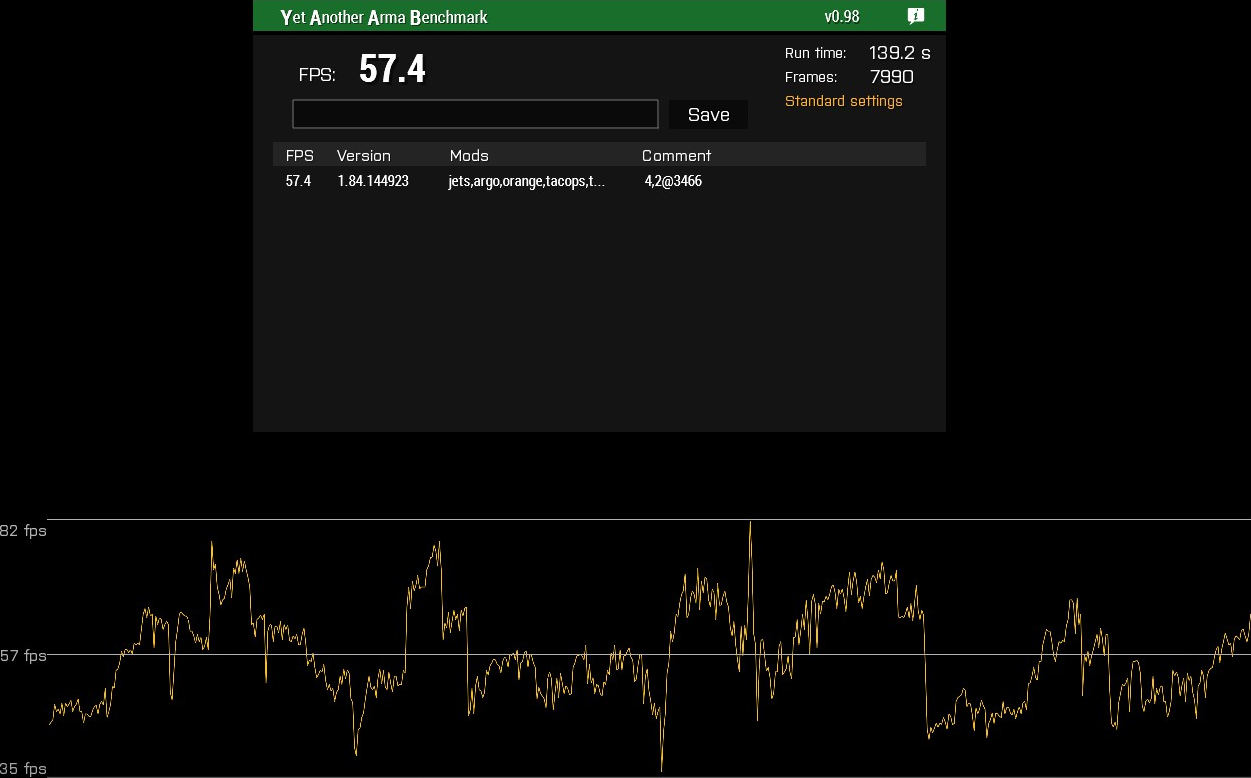Click the mods list jets,argo,orange,tacops
The image size is (1251, 778).
(x=526, y=181)
